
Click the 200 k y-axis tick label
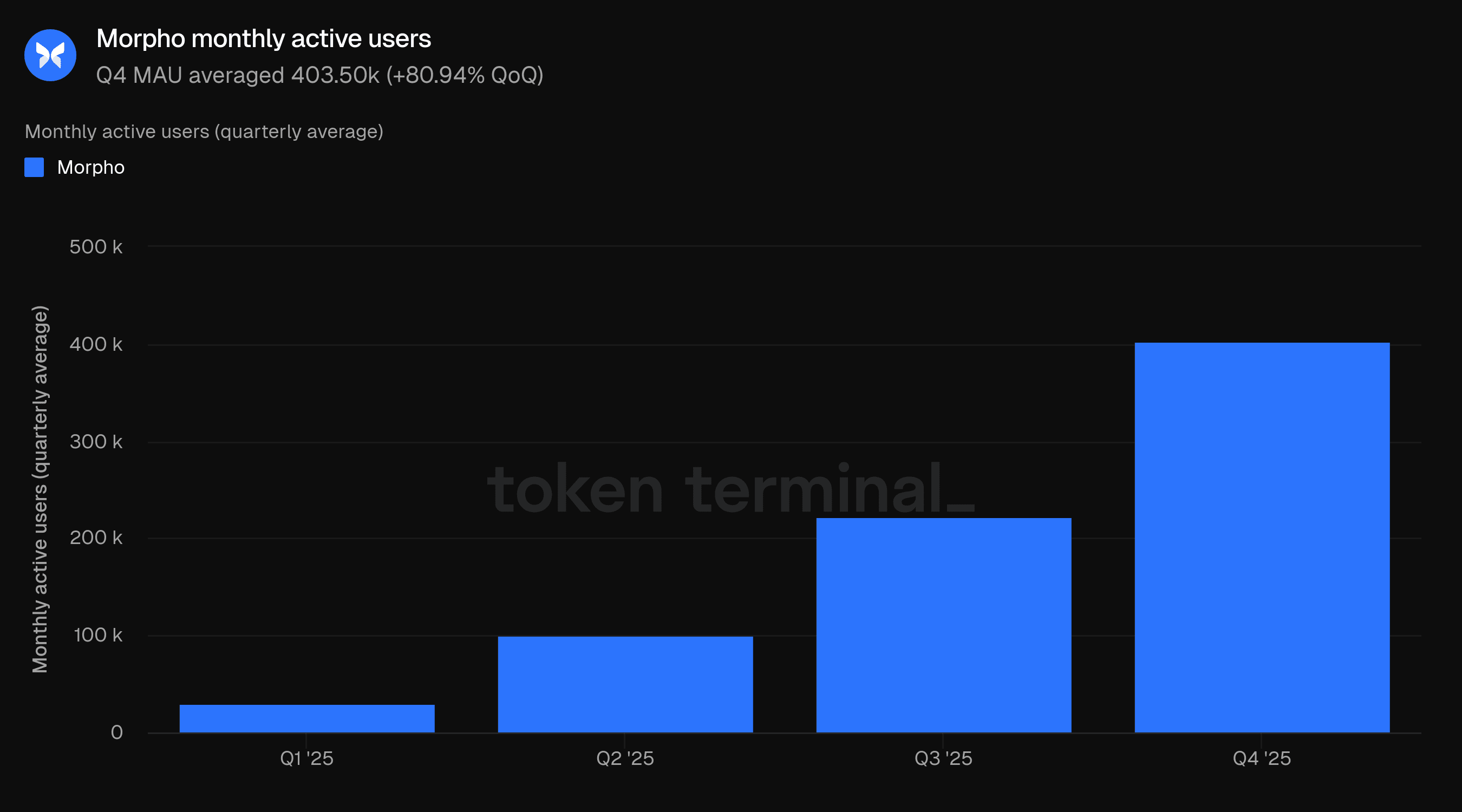coord(96,538)
